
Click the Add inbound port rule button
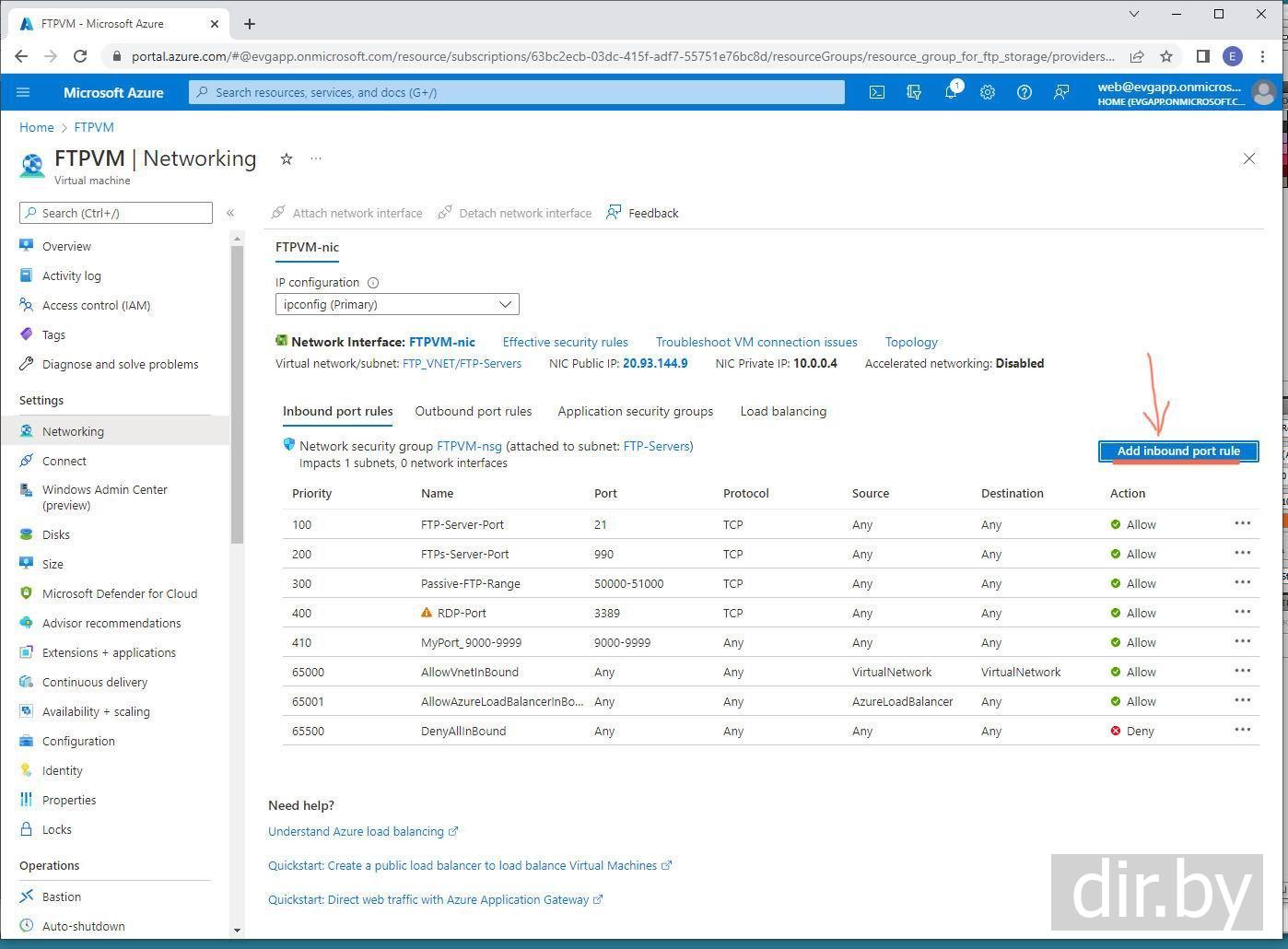click(x=1177, y=451)
